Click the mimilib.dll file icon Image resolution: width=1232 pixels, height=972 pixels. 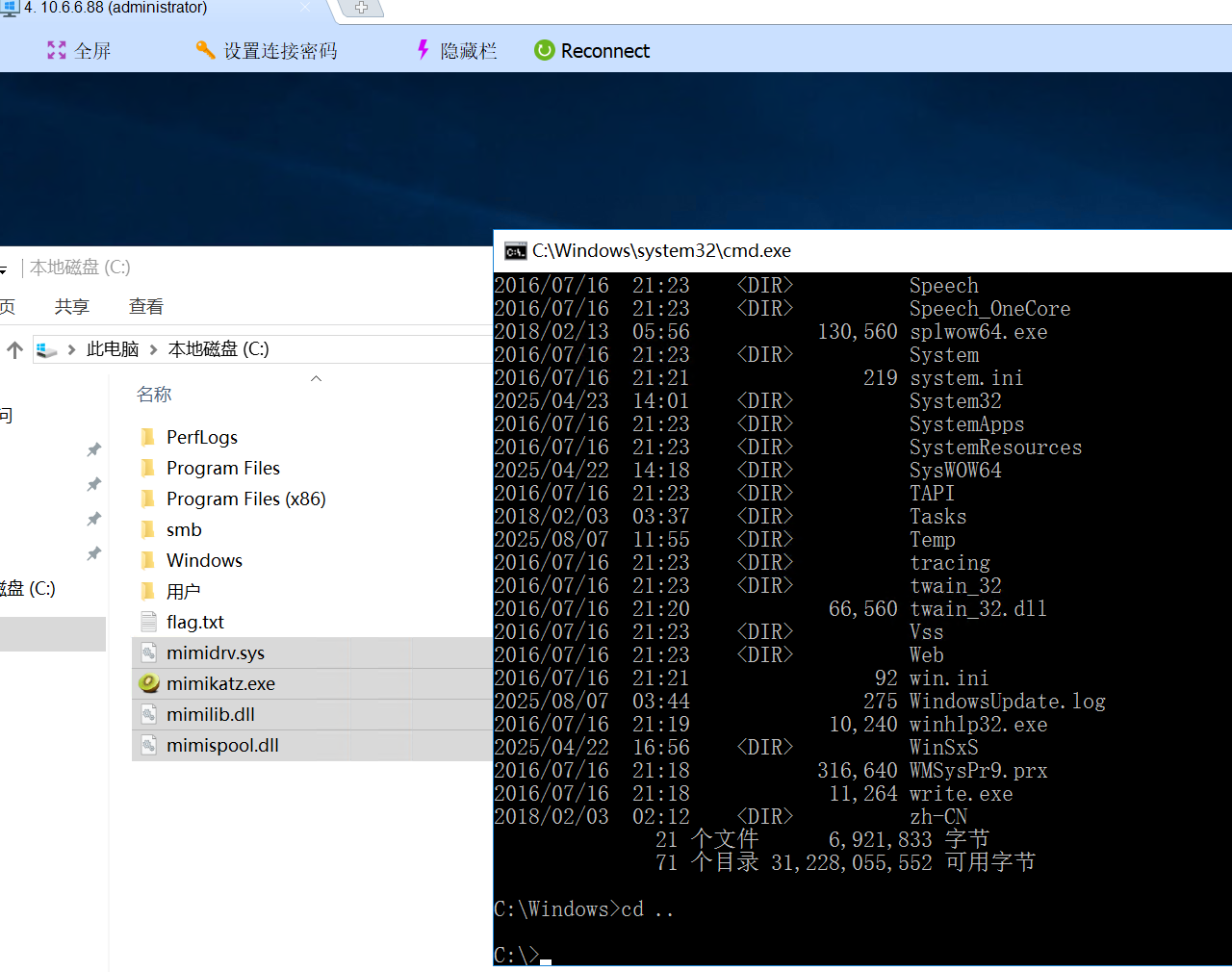148,714
